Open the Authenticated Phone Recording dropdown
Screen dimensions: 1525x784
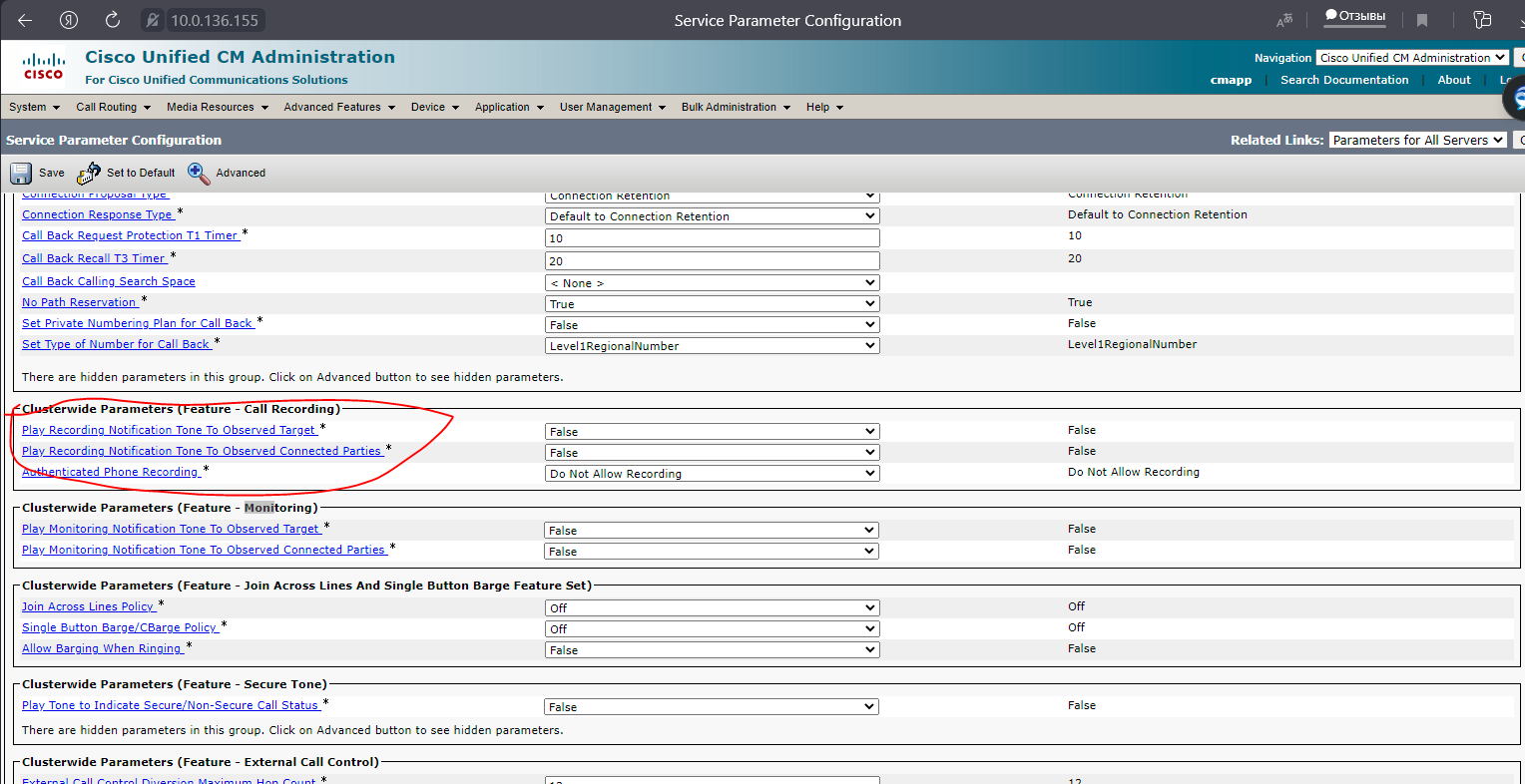(x=712, y=474)
